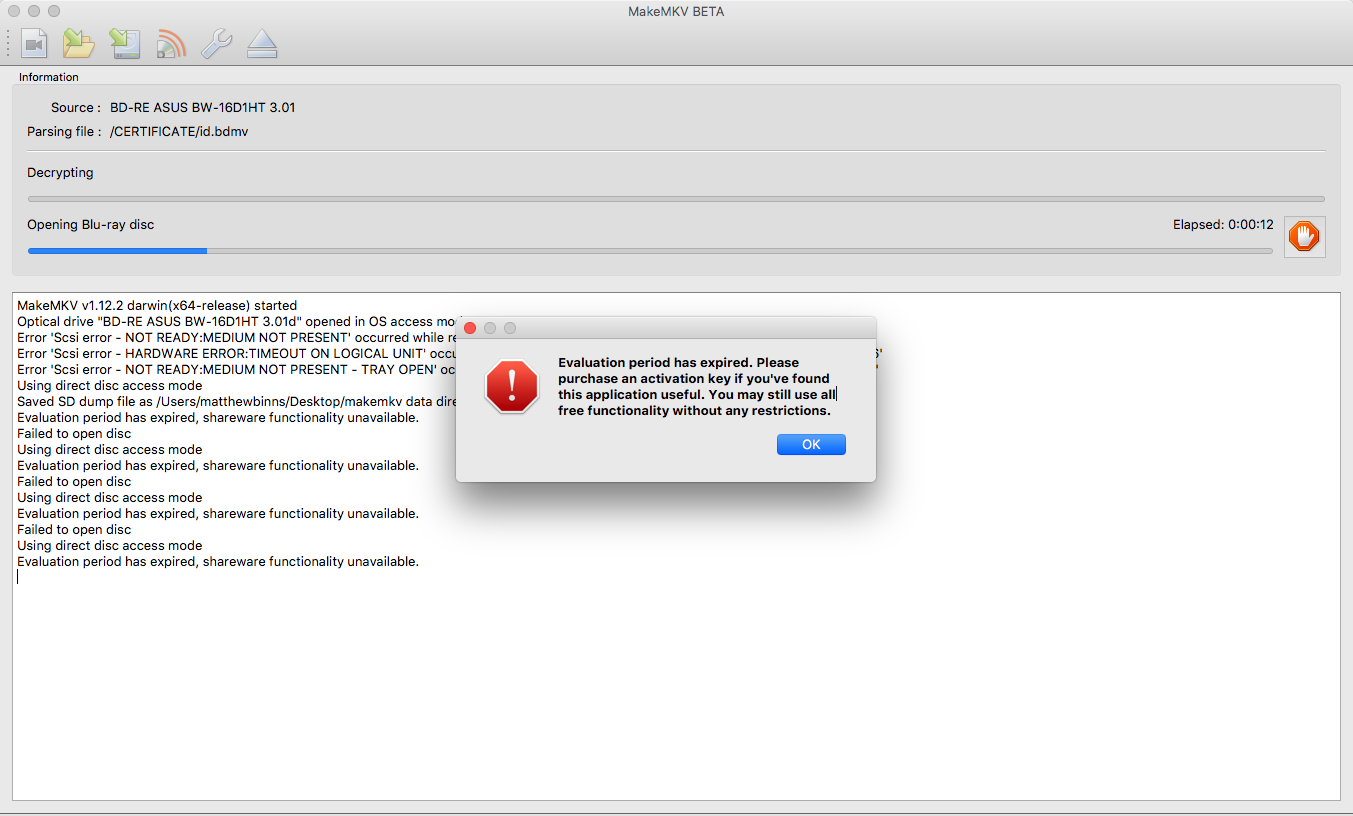
Task: Open Preferences via the wrench icon
Action: coord(216,43)
